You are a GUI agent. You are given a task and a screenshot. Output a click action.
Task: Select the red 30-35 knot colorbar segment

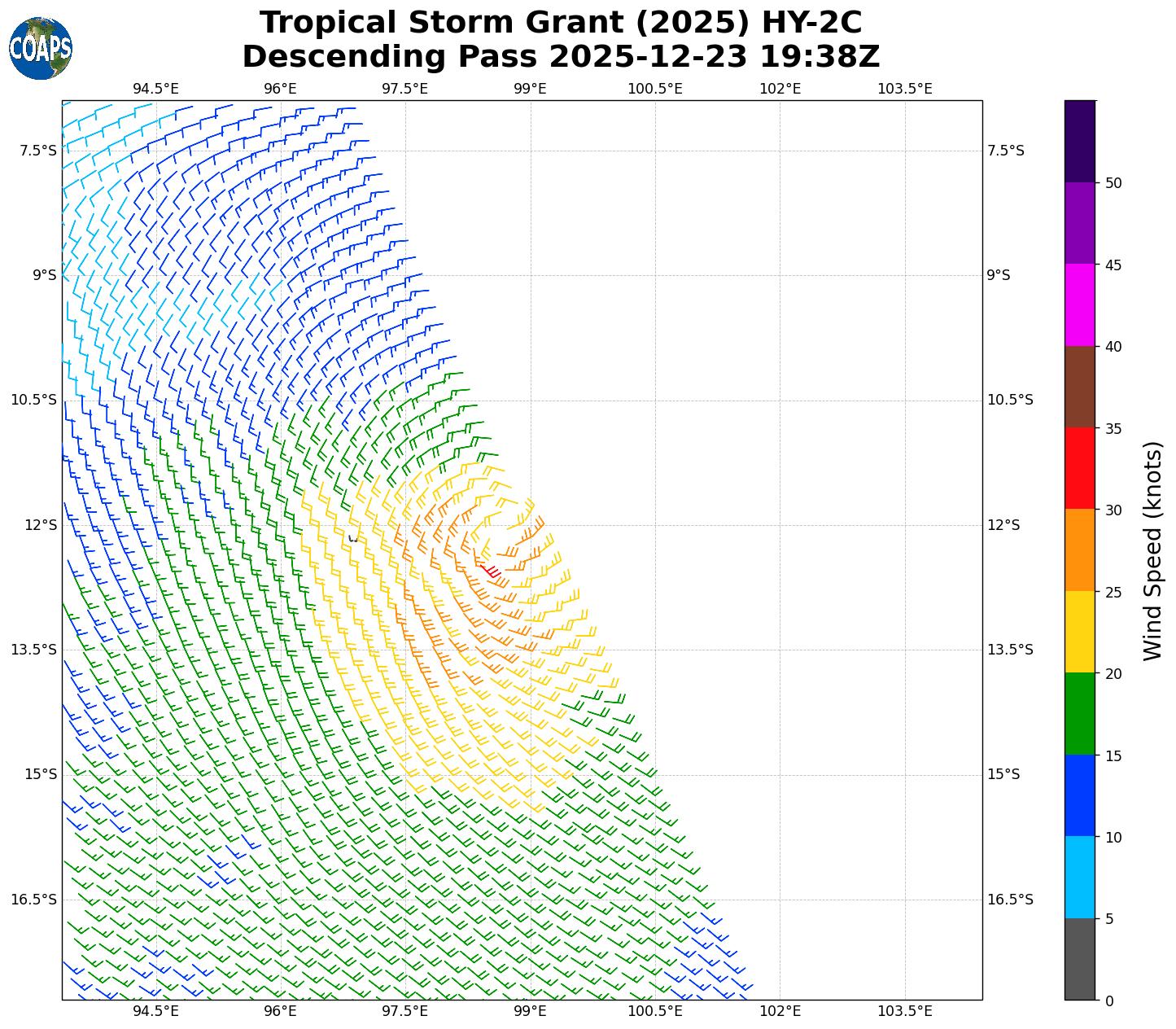pos(1080,468)
